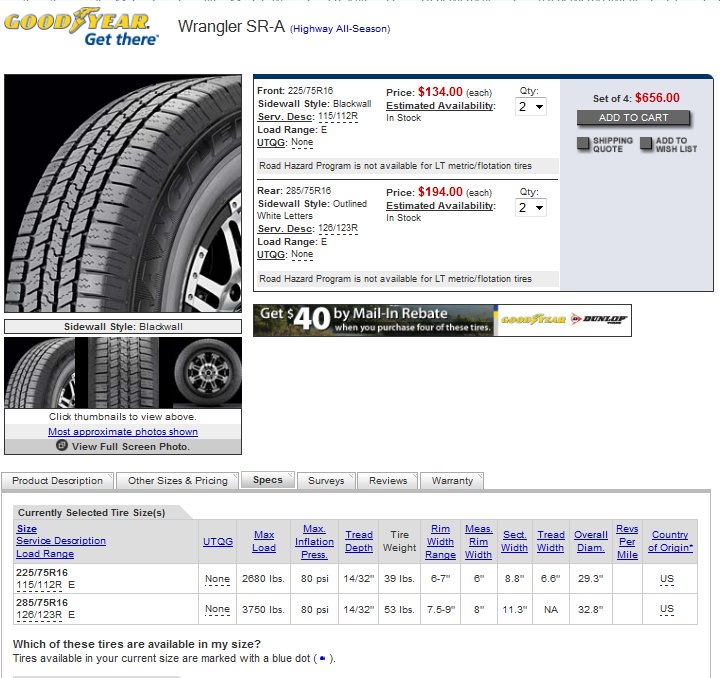Image resolution: width=720 pixels, height=678 pixels.
Task: Click the large main tire photo
Action: 123,194
